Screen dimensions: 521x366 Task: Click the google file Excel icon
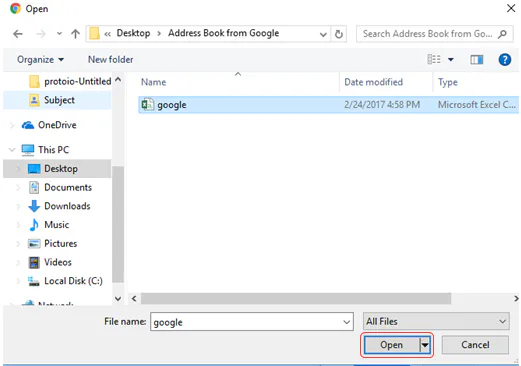click(x=148, y=105)
